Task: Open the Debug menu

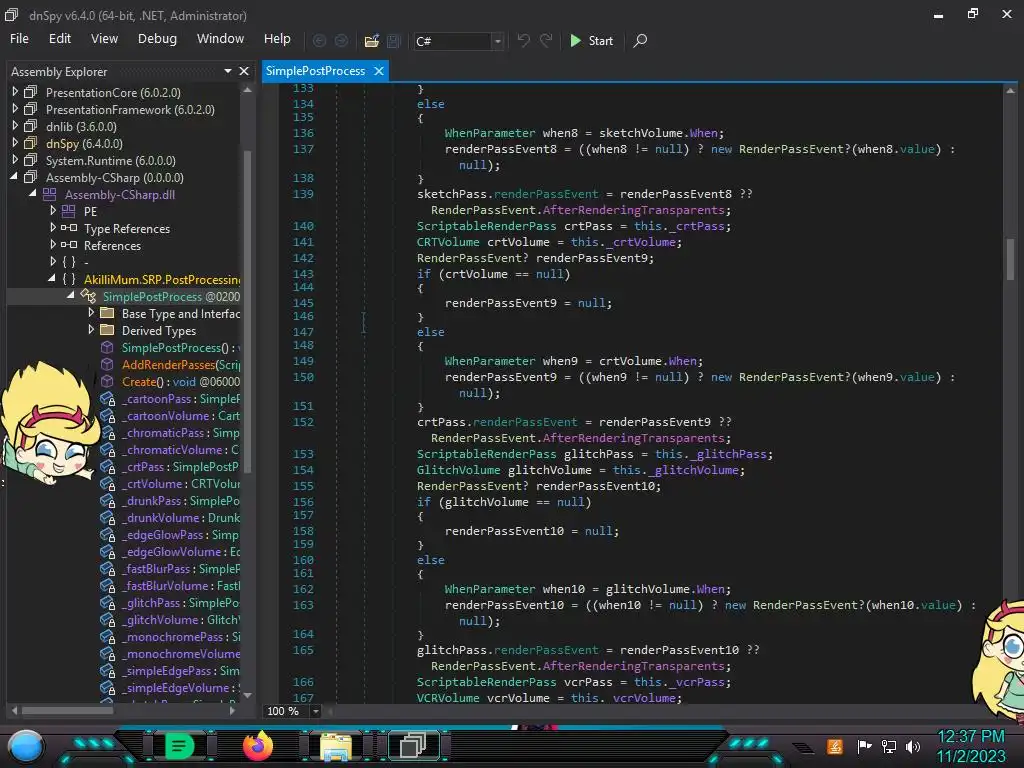Action: tap(157, 39)
